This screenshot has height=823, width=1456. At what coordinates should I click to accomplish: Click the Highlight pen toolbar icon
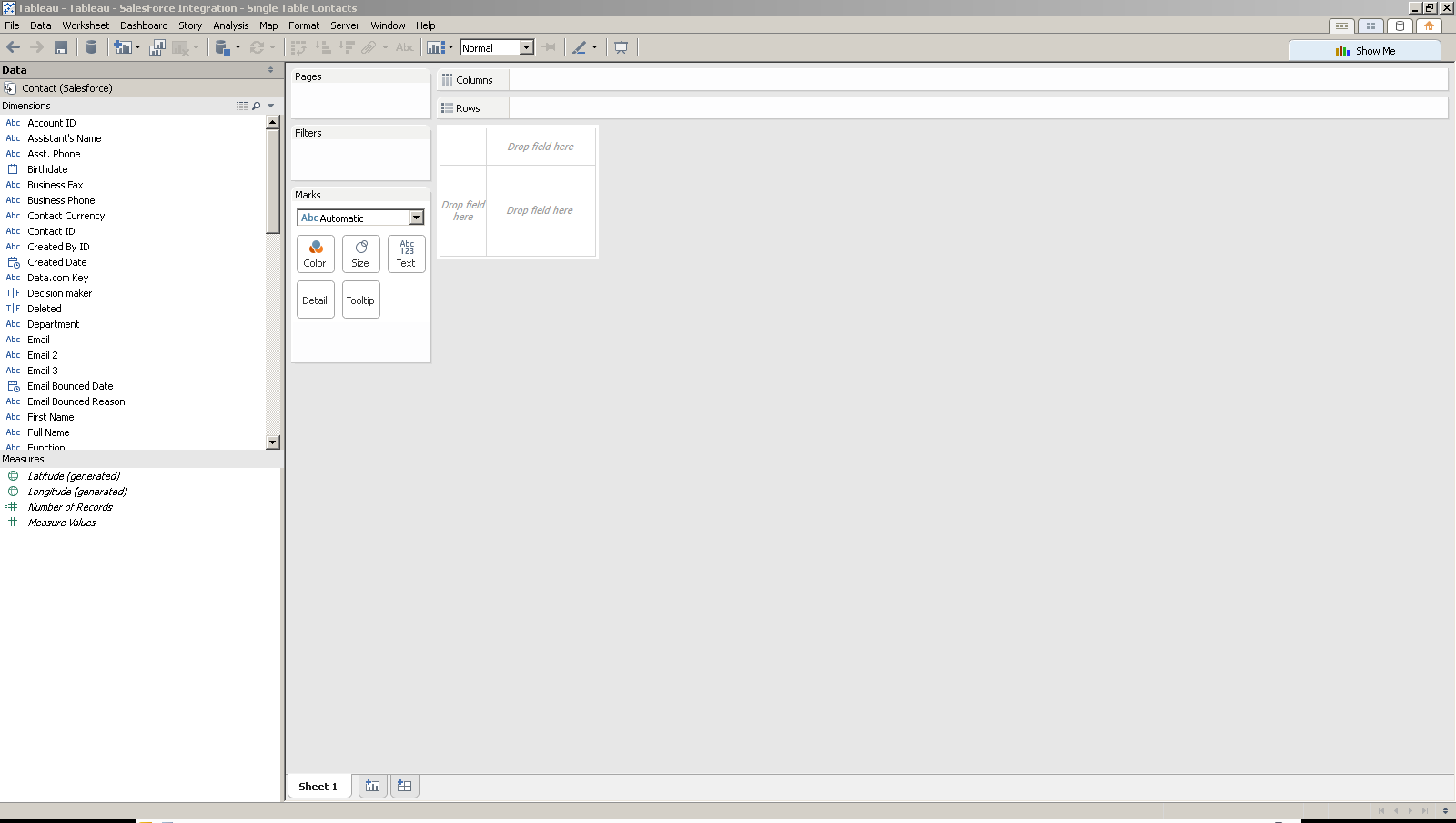coord(579,47)
